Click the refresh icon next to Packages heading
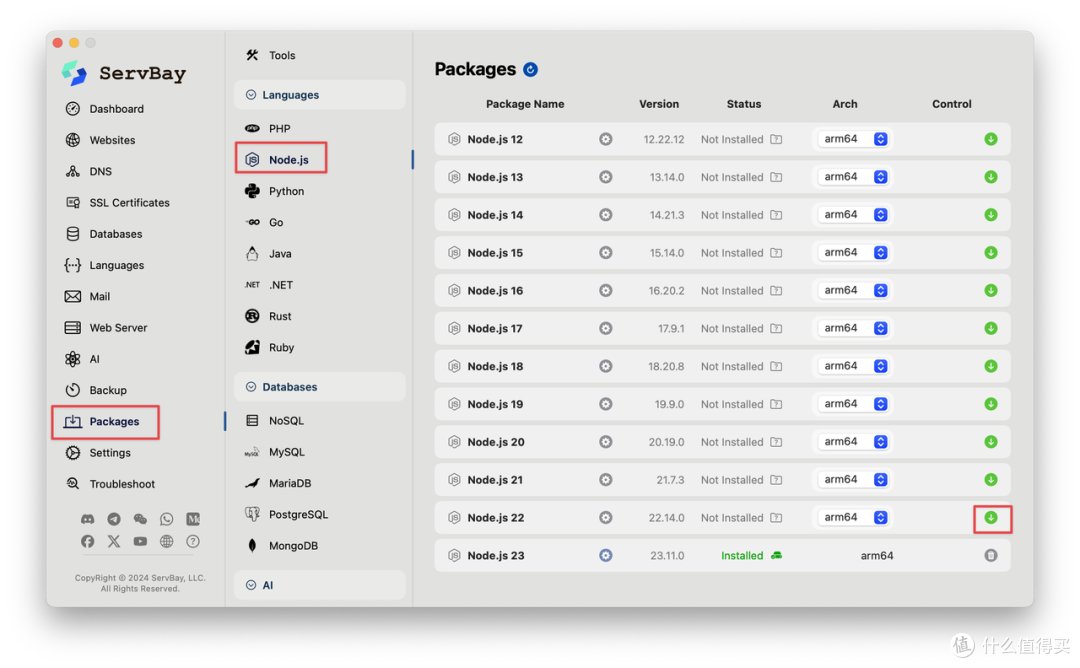This screenshot has height=668, width=1080. pos(531,70)
